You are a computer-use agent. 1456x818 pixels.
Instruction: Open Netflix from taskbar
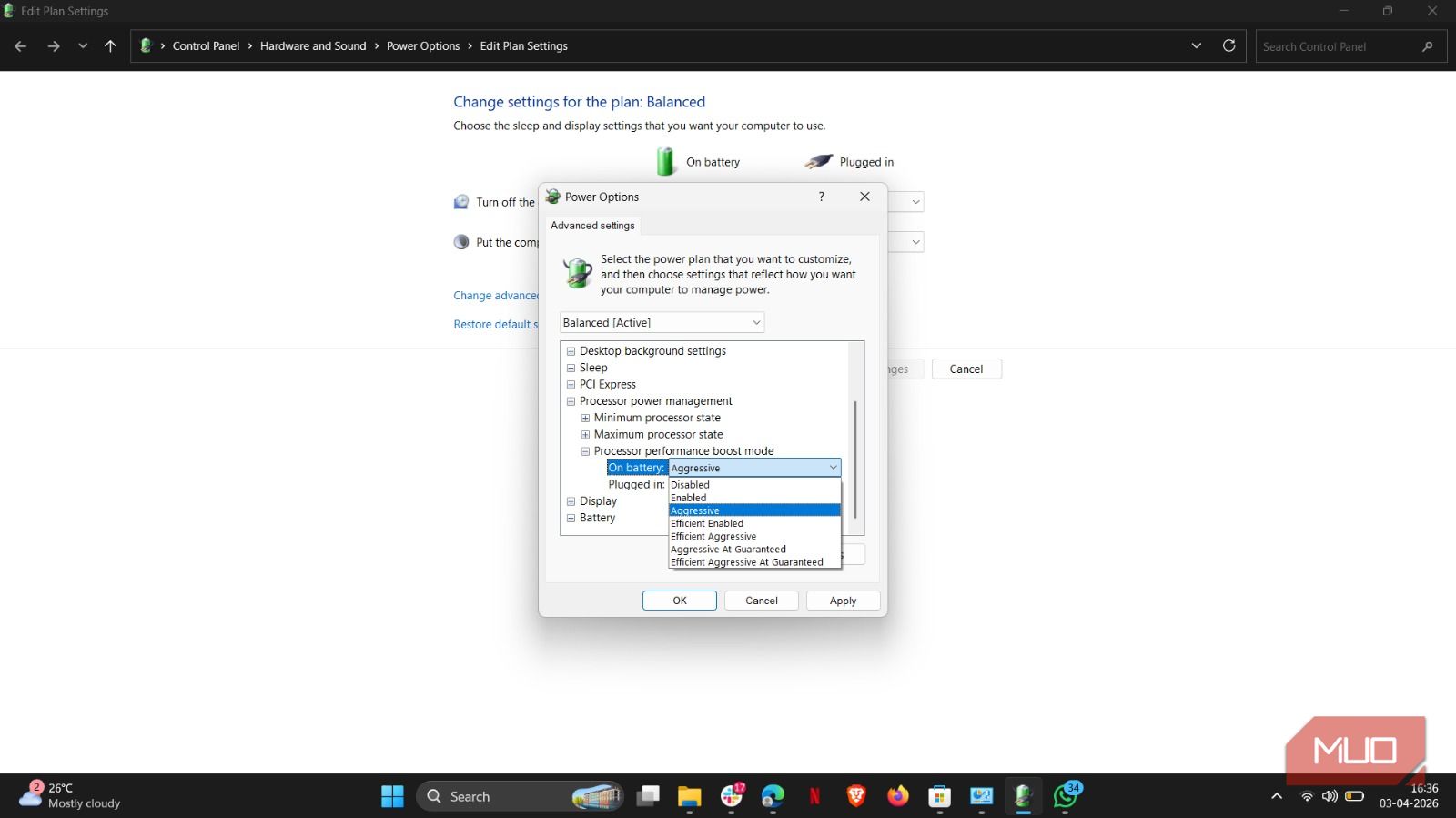click(814, 796)
